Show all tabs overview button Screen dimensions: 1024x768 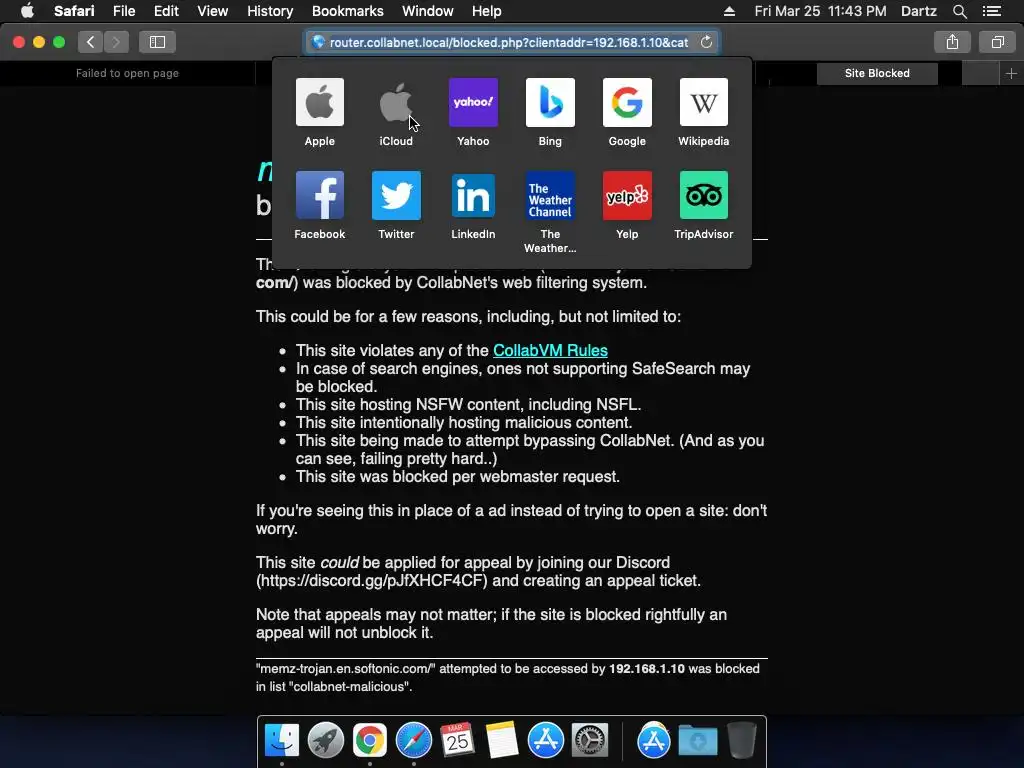[x=997, y=42]
